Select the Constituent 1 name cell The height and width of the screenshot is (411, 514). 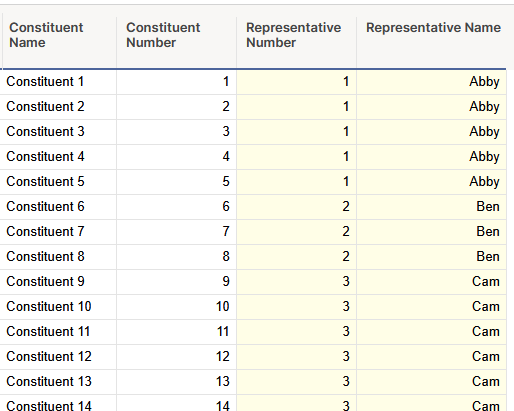click(58, 82)
